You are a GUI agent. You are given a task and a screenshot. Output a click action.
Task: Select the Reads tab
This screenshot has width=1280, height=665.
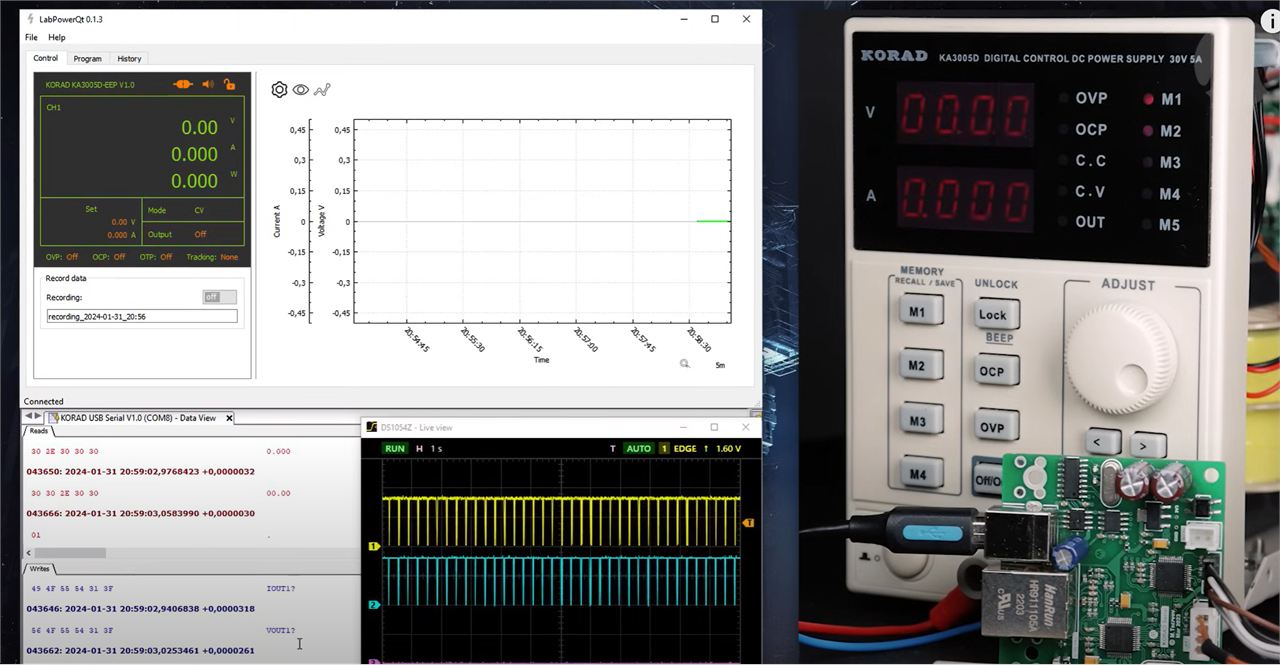38,431
